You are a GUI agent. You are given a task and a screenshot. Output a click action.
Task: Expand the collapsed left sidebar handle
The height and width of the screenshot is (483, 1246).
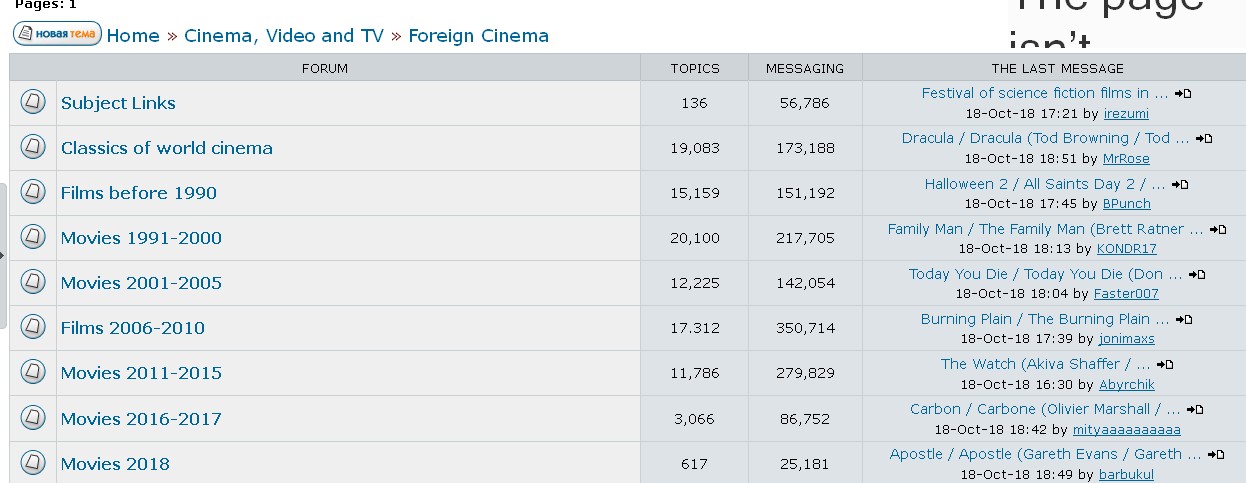click(x=3, y=256)
